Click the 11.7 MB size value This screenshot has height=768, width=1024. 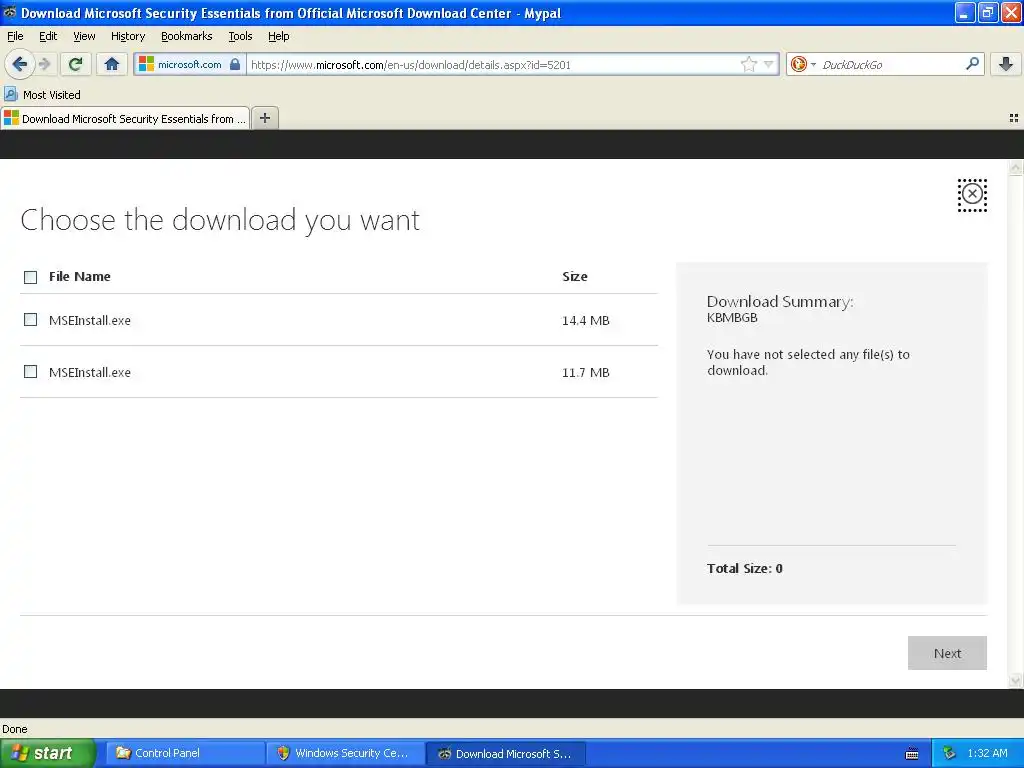tap(586, 373)
